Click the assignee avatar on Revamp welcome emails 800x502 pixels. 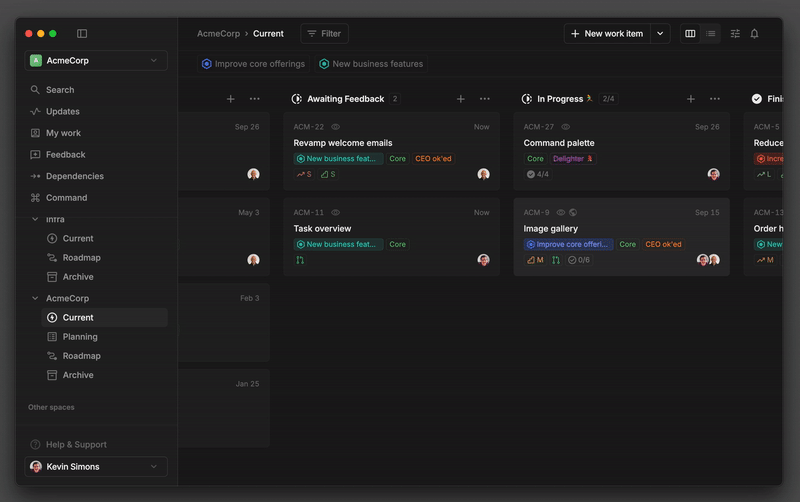click(x=483, y=174)
